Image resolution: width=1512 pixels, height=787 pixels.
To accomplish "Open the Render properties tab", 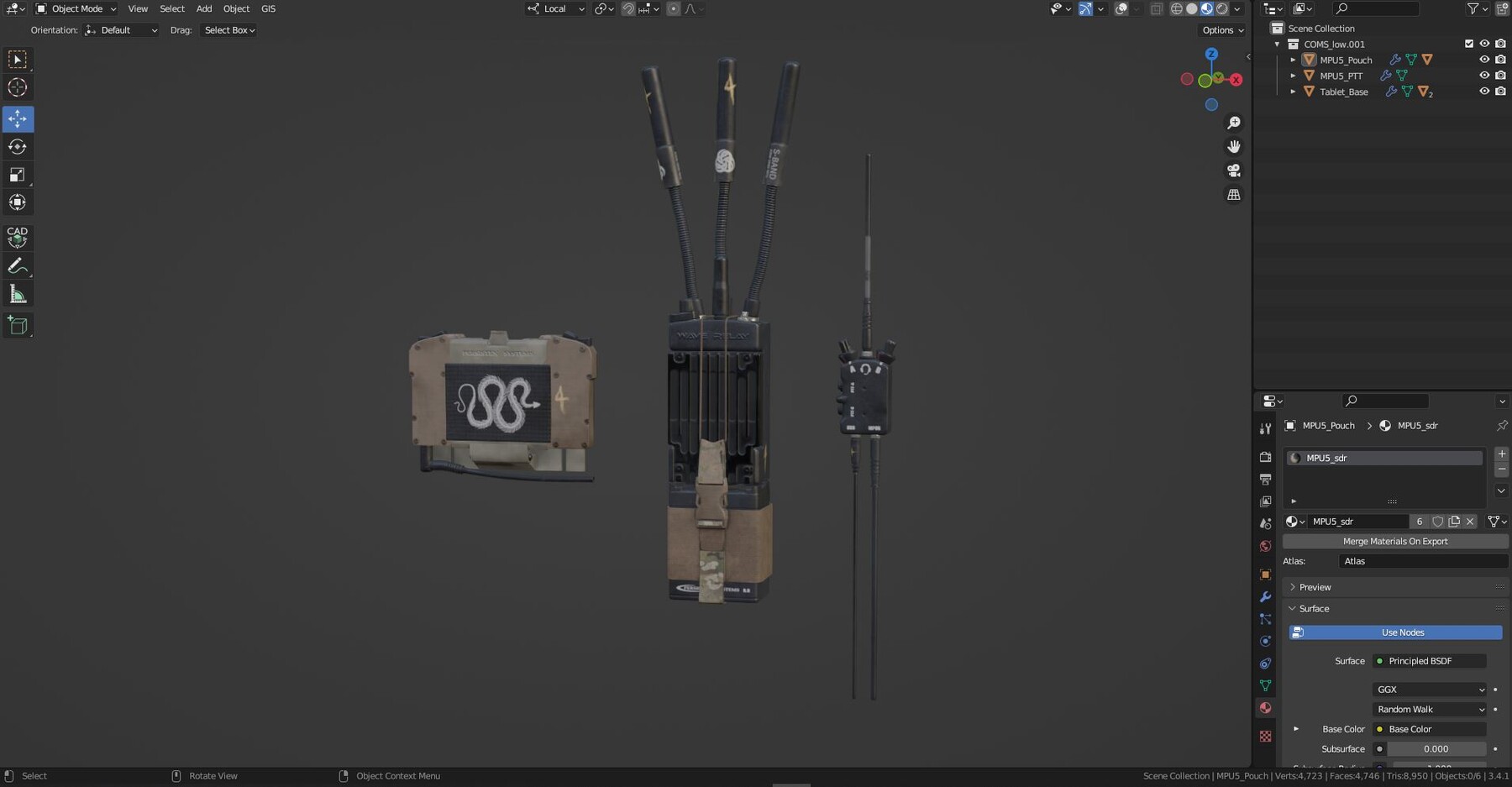I will click(1266, 457).
